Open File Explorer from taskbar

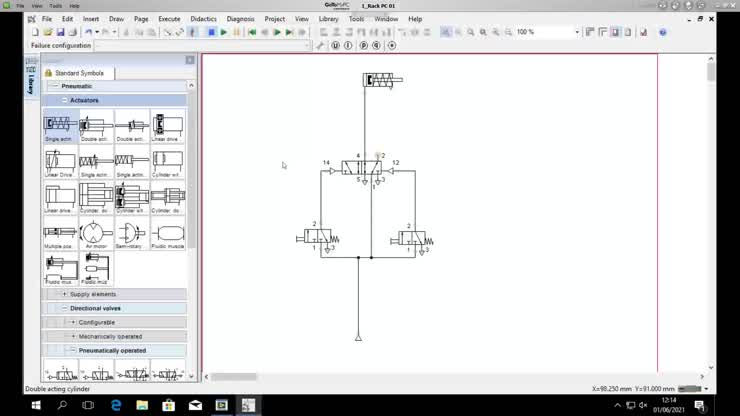[x=142, y=405]
